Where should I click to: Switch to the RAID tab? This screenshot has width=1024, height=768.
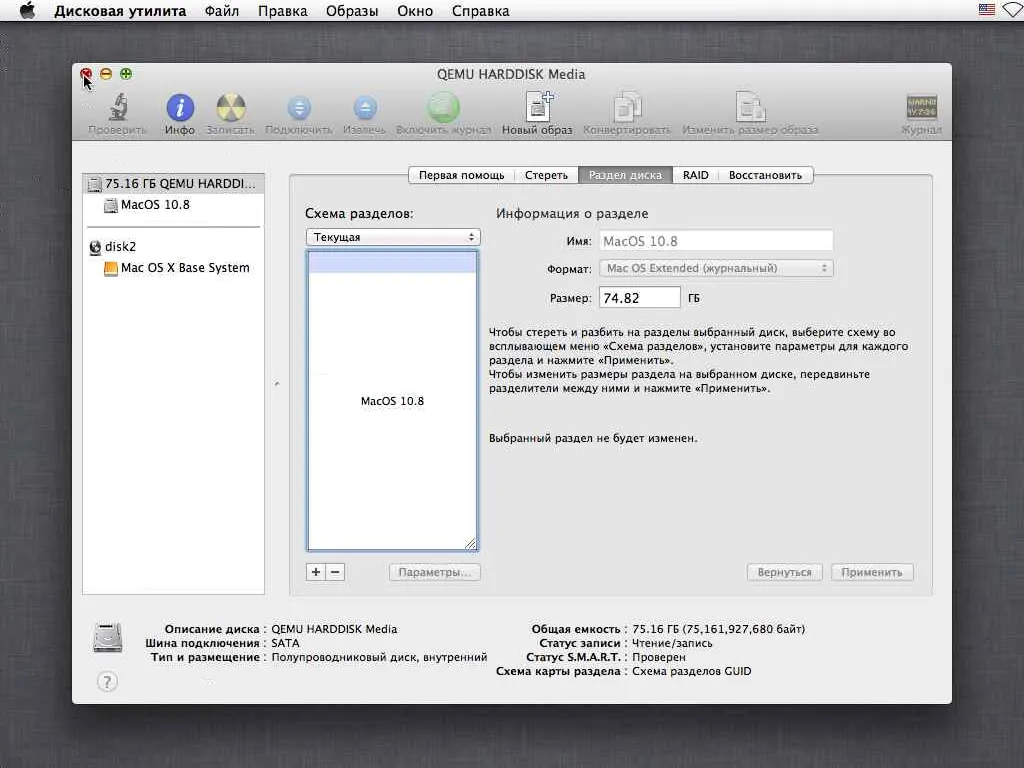pyautogui.click(x=696, y=175)
